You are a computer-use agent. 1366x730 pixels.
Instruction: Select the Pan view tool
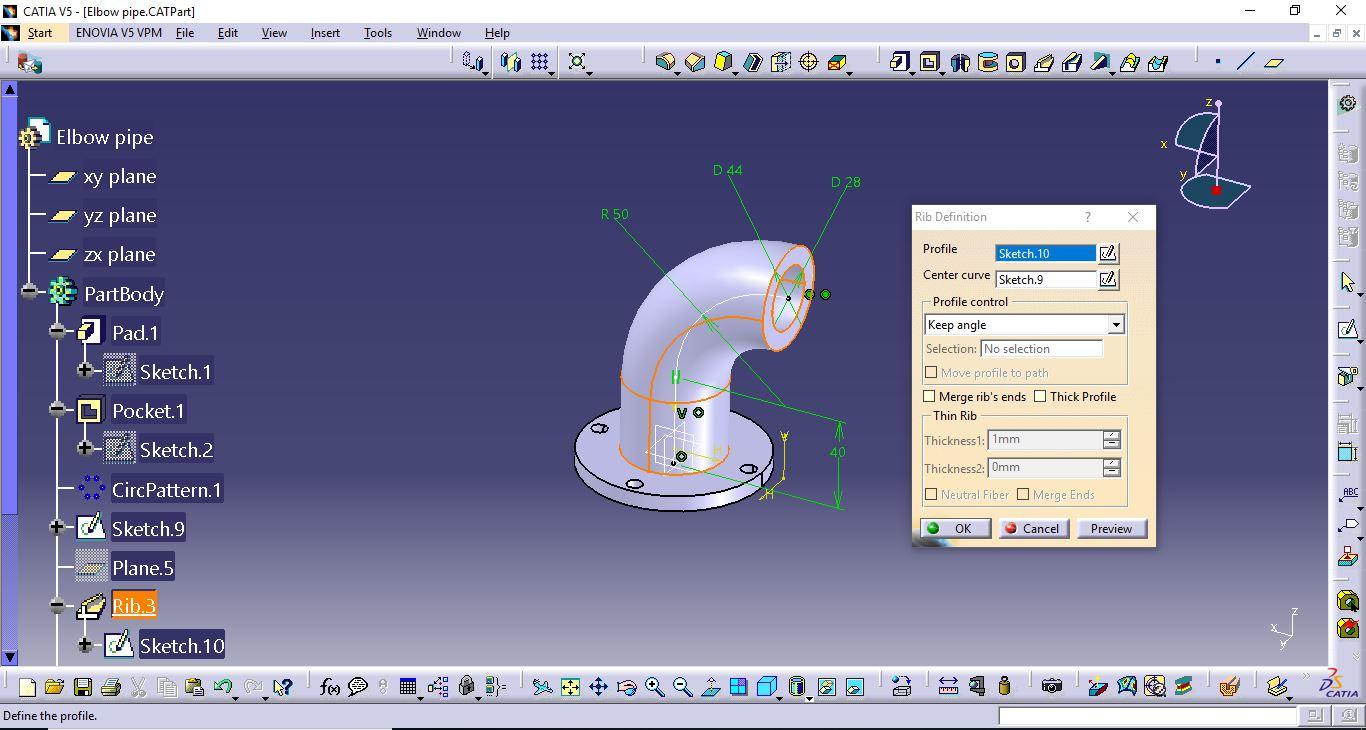click(598, 687)
